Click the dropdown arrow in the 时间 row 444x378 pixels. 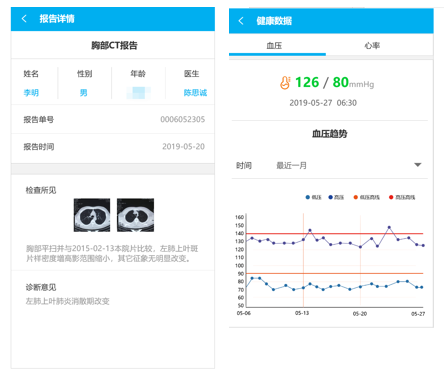pos(417,165)
